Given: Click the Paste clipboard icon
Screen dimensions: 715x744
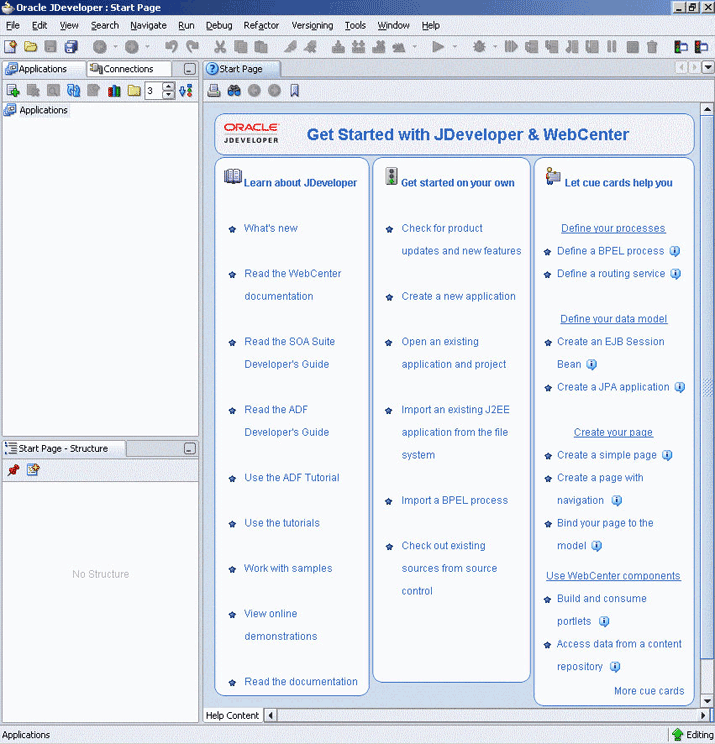Looking at the screenshot, I should pos(261,46).
